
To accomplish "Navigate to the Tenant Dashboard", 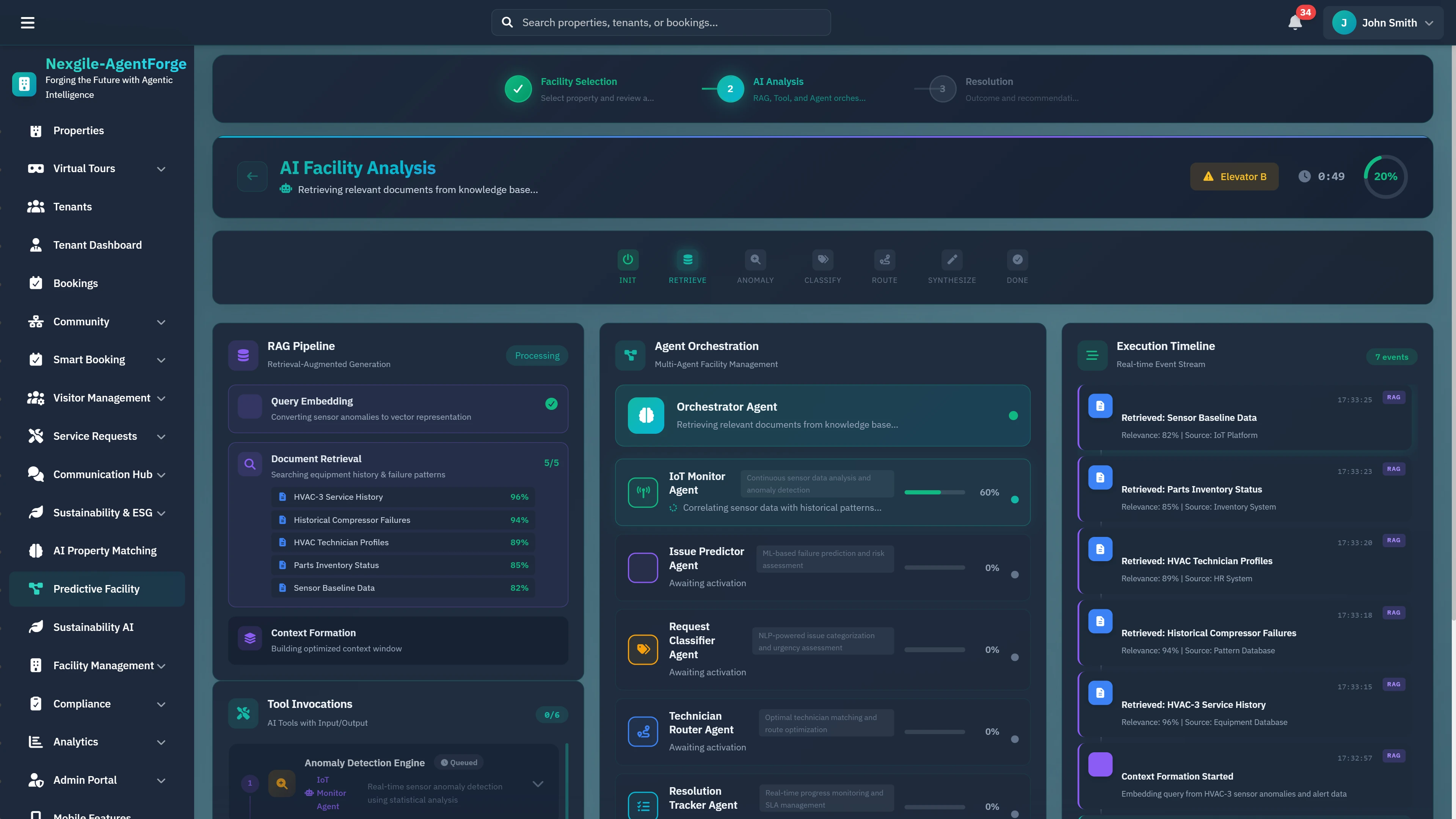I will [x=98, y=245].
